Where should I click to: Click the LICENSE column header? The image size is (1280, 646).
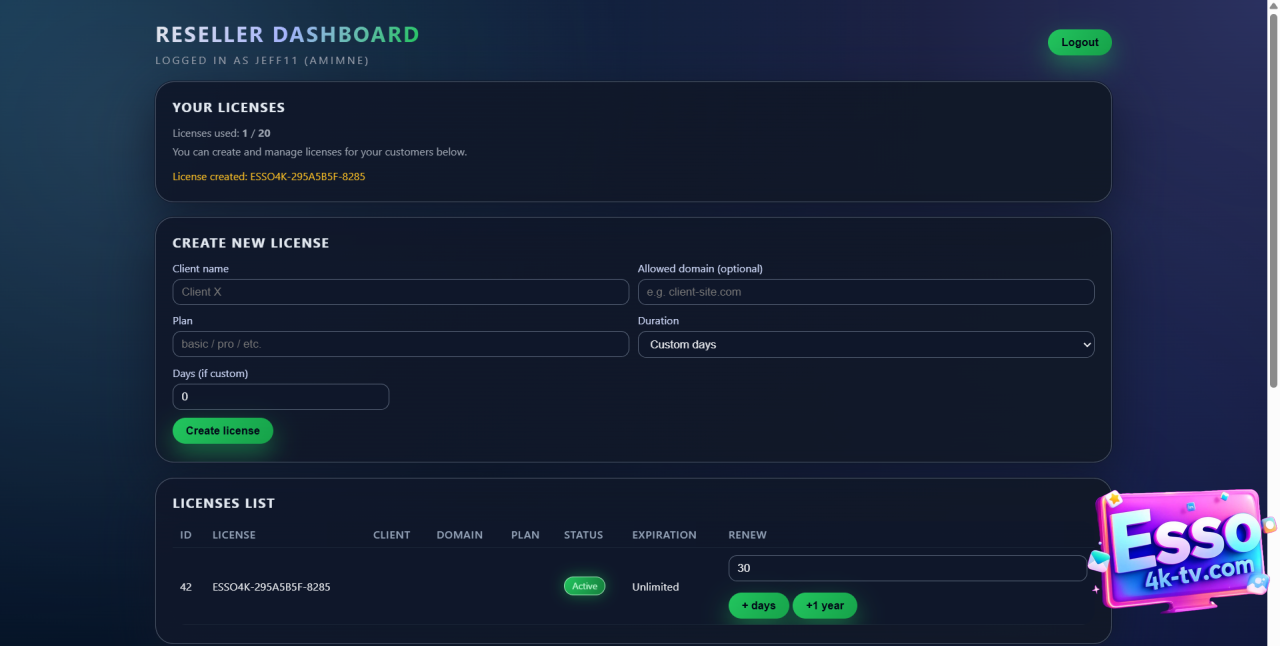234,535
